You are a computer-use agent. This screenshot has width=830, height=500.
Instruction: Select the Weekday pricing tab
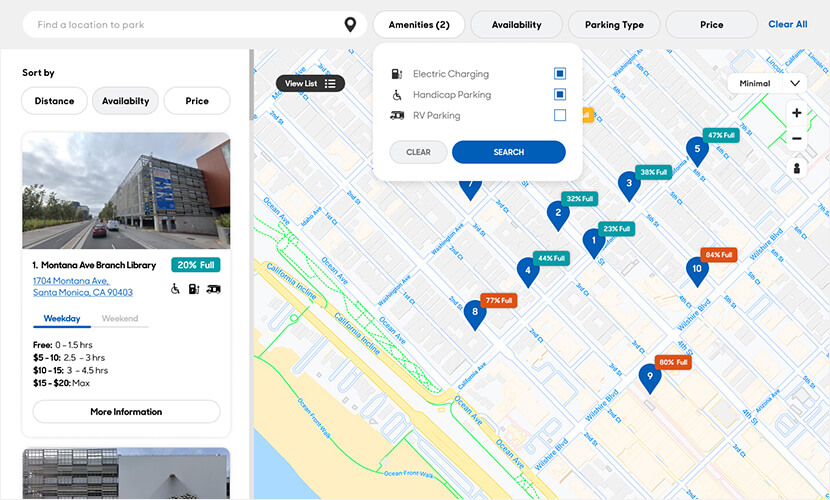coord(61,318)
